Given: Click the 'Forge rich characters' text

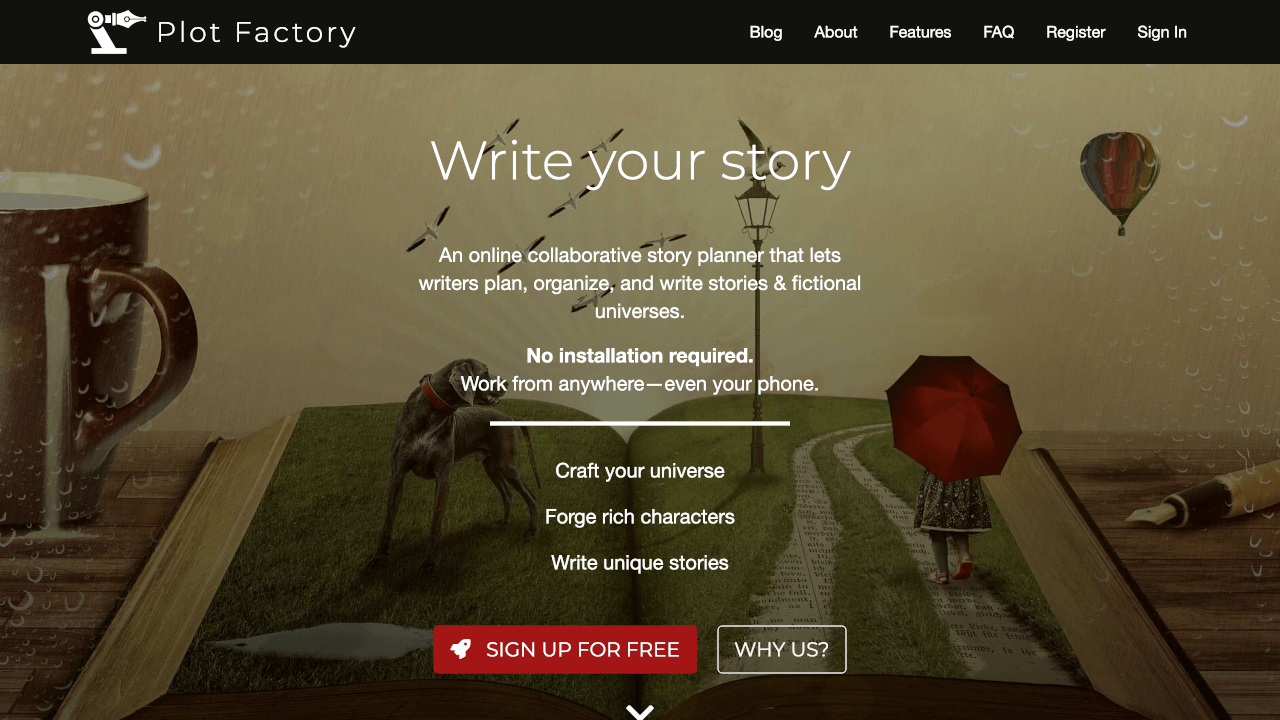Looking at the screenshot, I should click(640, 517).
